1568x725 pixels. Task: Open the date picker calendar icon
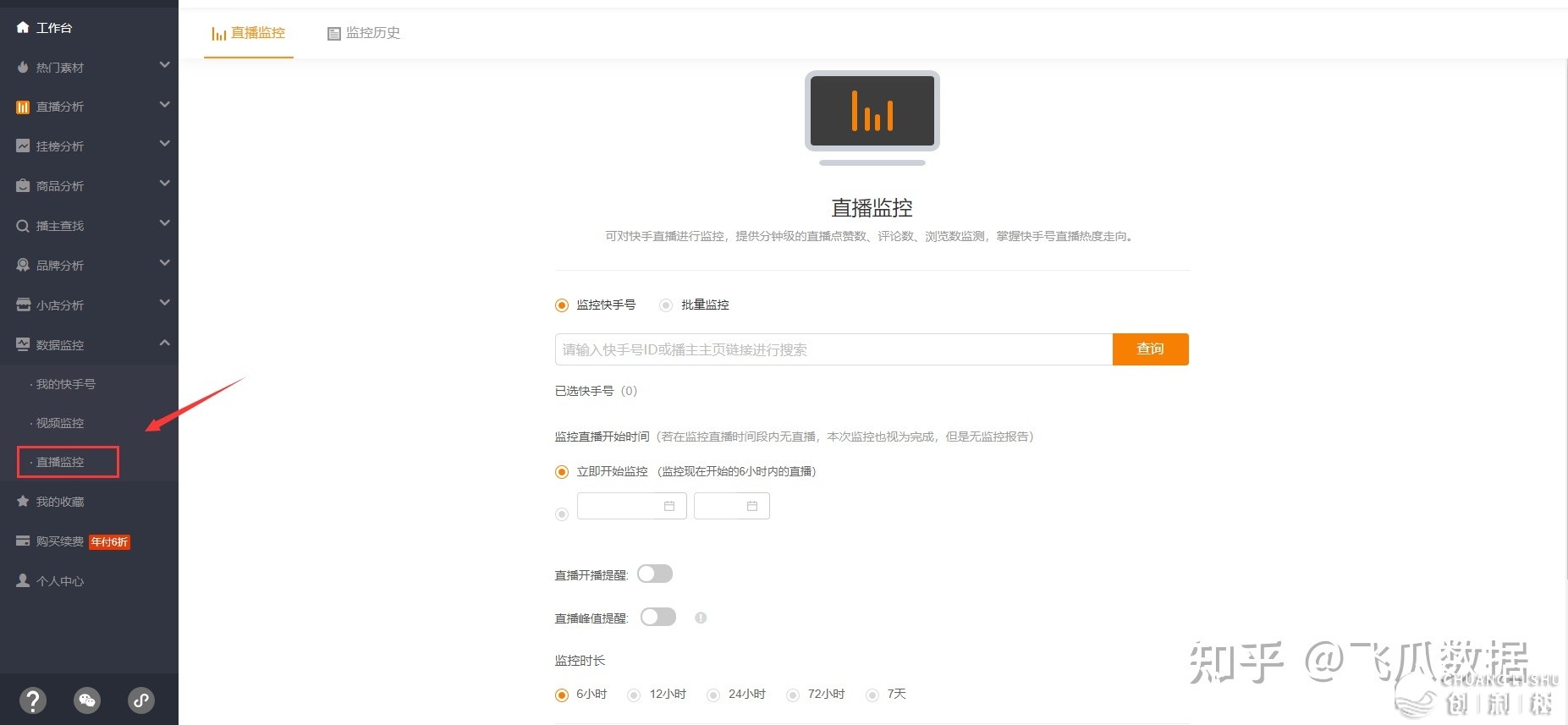669,506
